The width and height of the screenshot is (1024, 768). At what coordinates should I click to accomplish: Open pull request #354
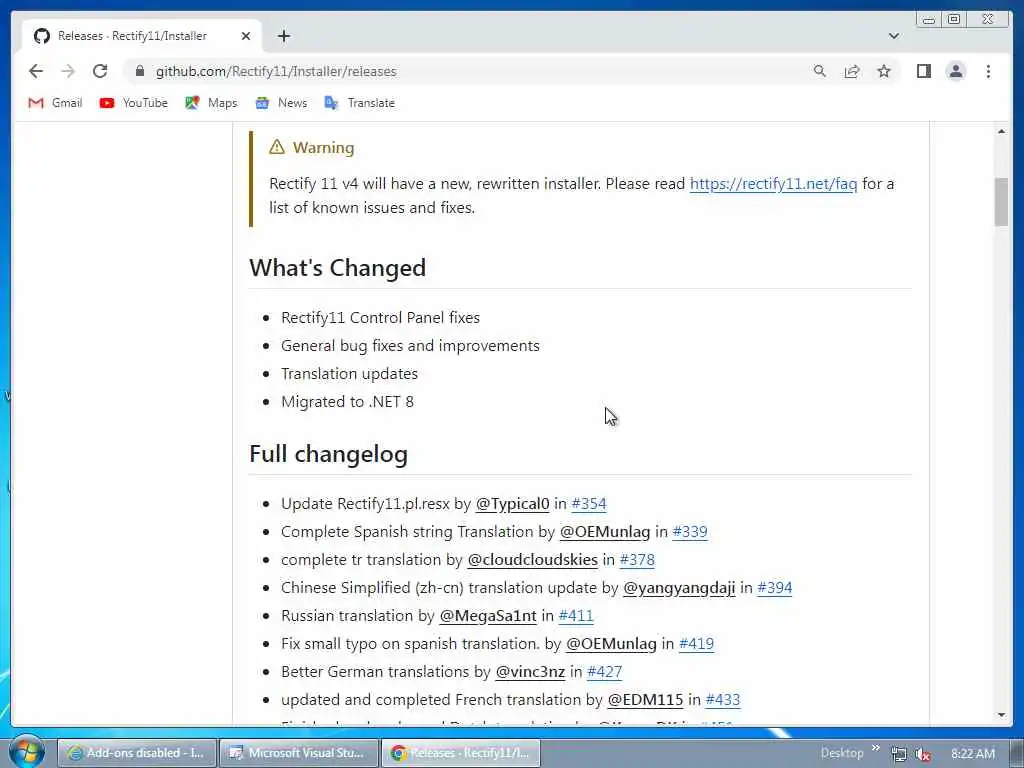coord(588,504)
